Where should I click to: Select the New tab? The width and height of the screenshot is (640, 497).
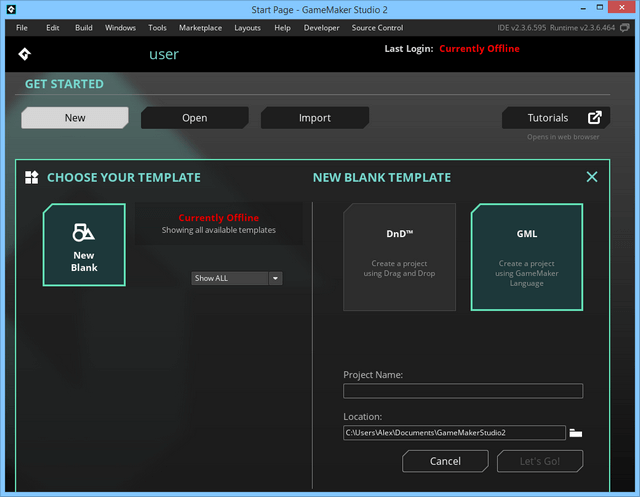click(75, 118)
